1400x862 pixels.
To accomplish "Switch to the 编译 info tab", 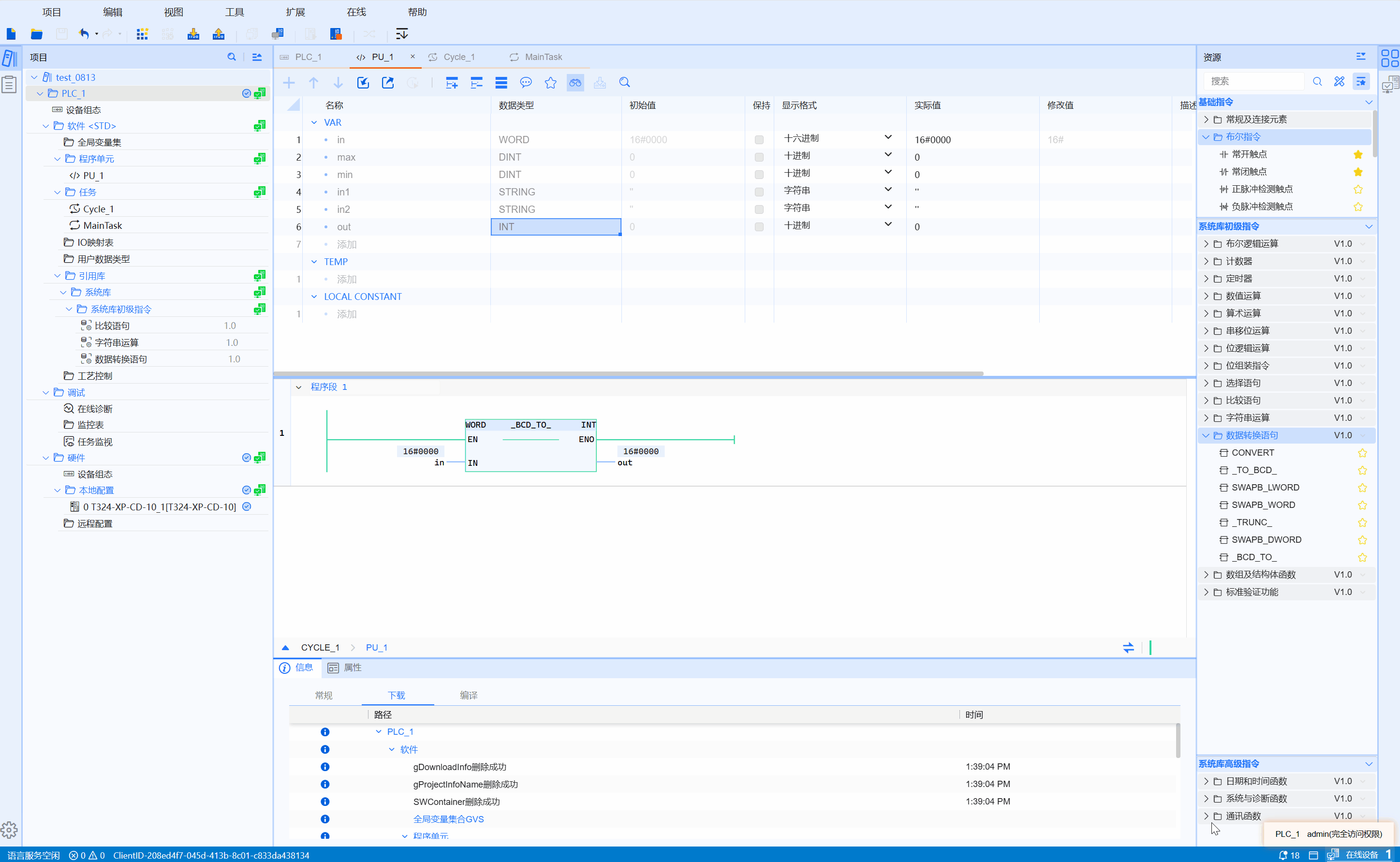I will (x=469, y=695).
